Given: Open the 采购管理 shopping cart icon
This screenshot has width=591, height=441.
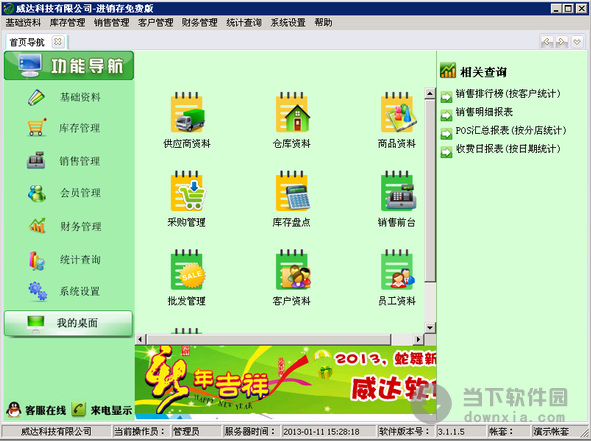Looking at the screenshot, I should coord(187,191).
